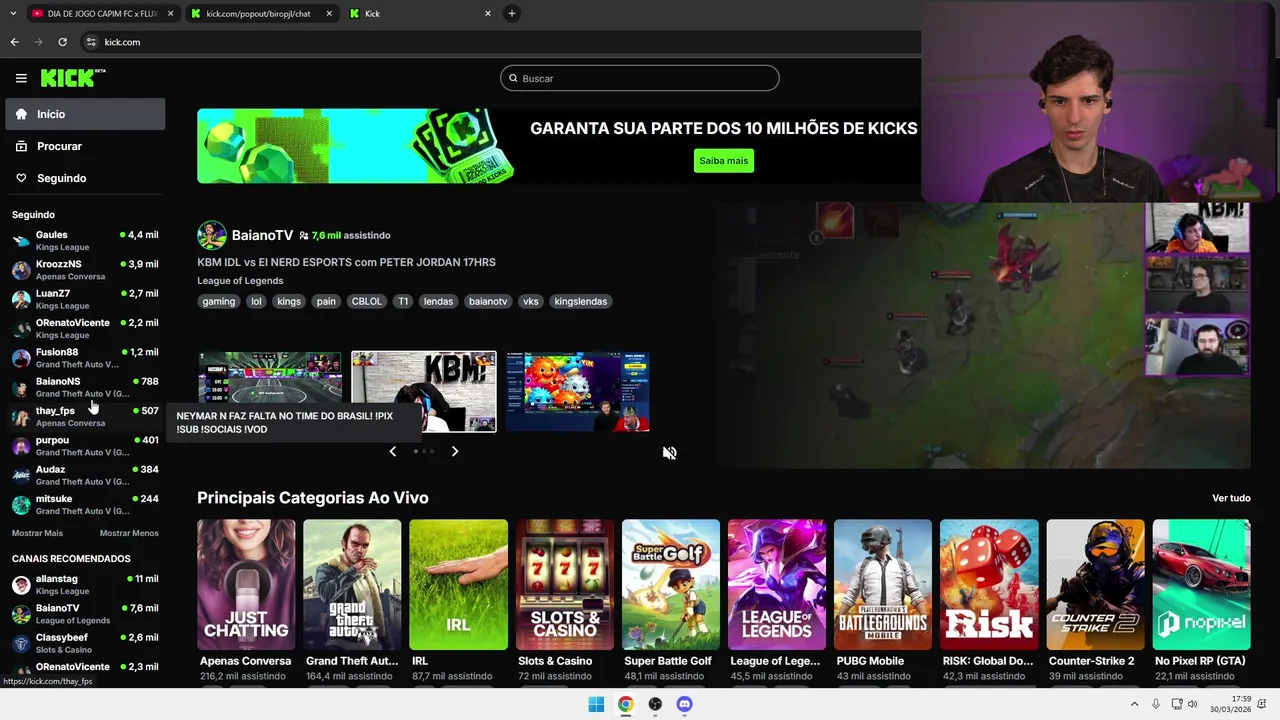Open Audaz followed channel
This screenshot has width=1280, height=720.
85,475
